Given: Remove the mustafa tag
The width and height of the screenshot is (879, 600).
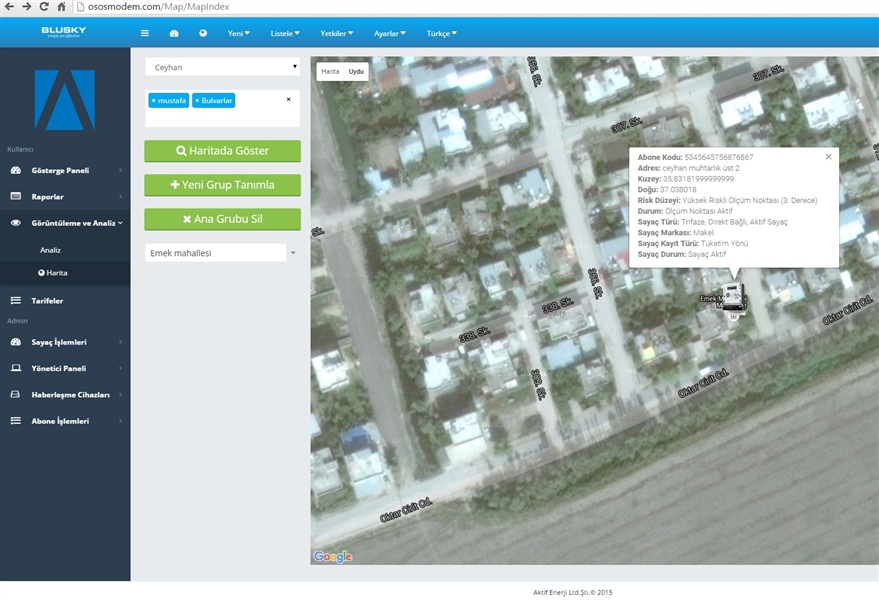Looking at the screenshot, I should point(153,100).
